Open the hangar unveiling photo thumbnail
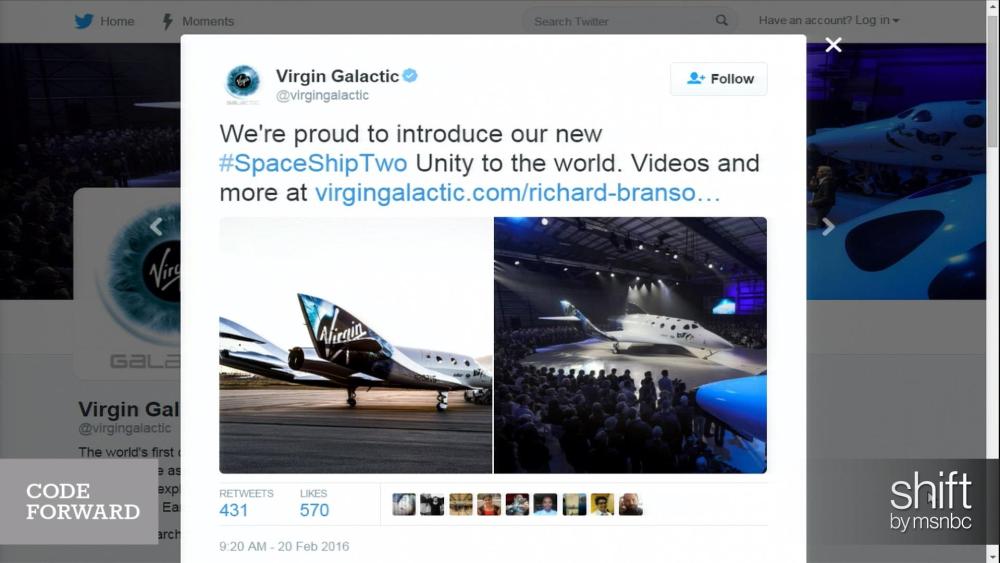Screen dimensions: 1000x563 coord(631,345)
